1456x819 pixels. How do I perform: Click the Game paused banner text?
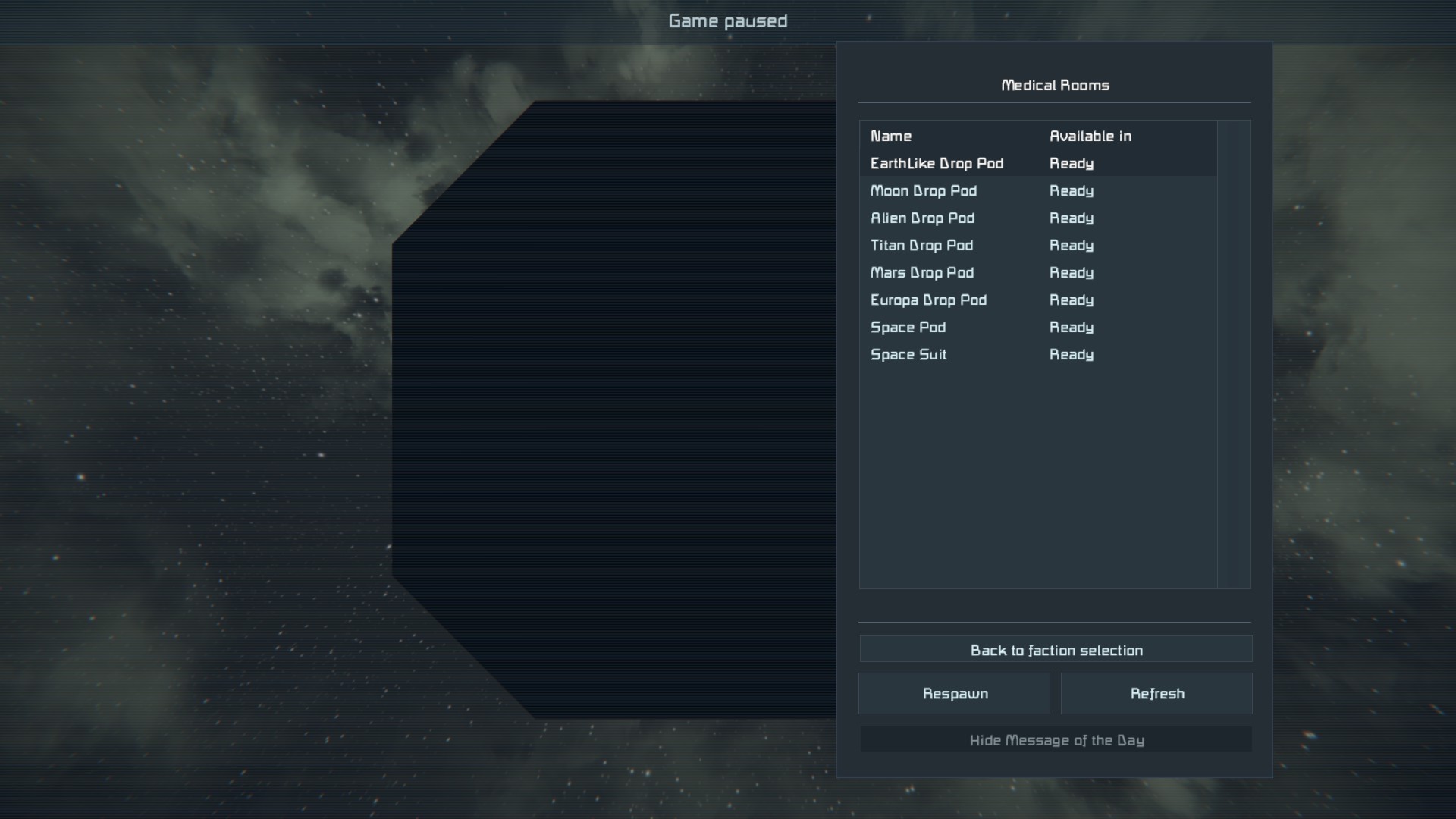click(x=727, y=21)
